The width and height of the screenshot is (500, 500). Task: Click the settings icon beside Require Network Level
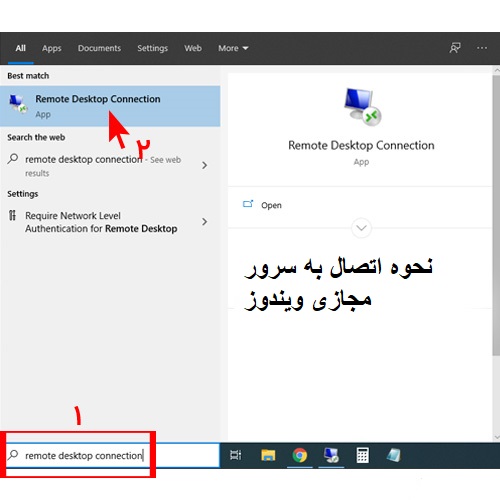click(12, 215)
